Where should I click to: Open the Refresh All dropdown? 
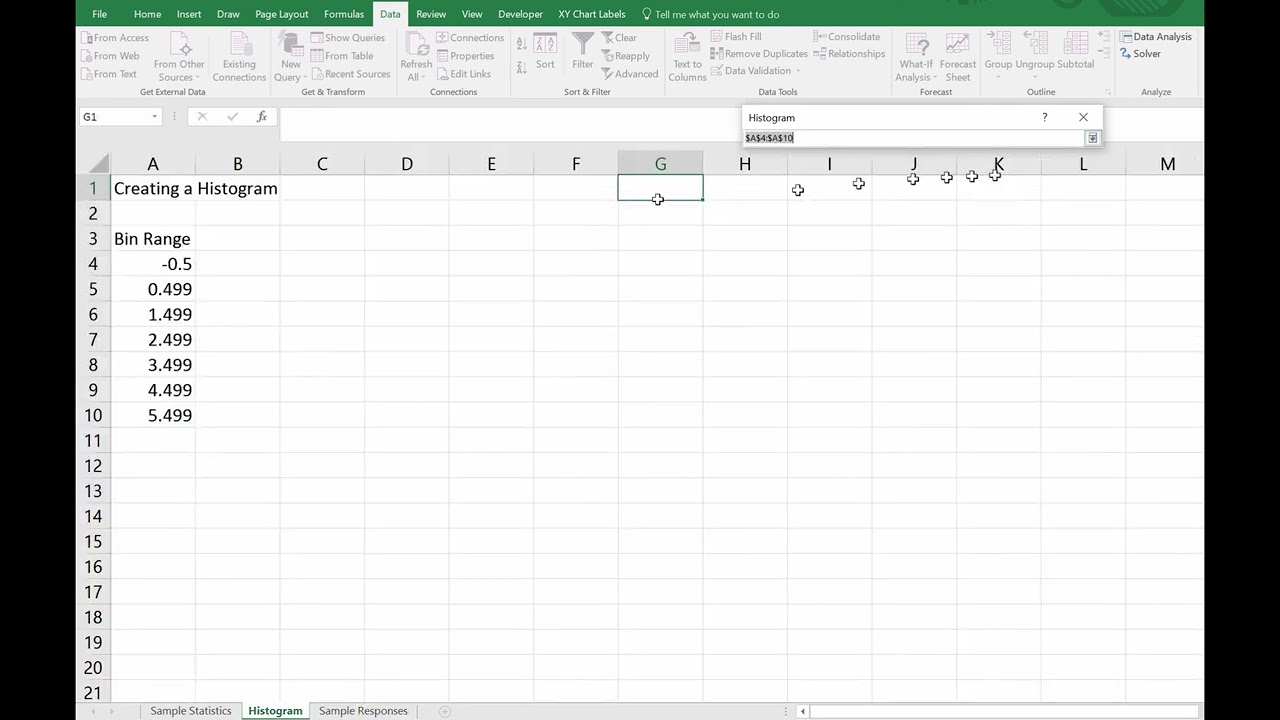[416, 58]
